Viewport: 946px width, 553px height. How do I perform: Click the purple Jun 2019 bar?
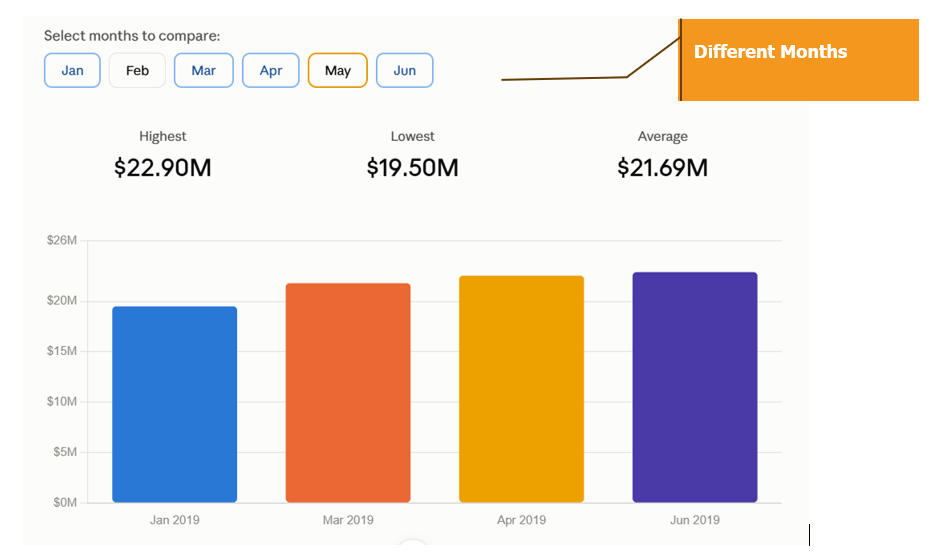click(x=695, y=387)
